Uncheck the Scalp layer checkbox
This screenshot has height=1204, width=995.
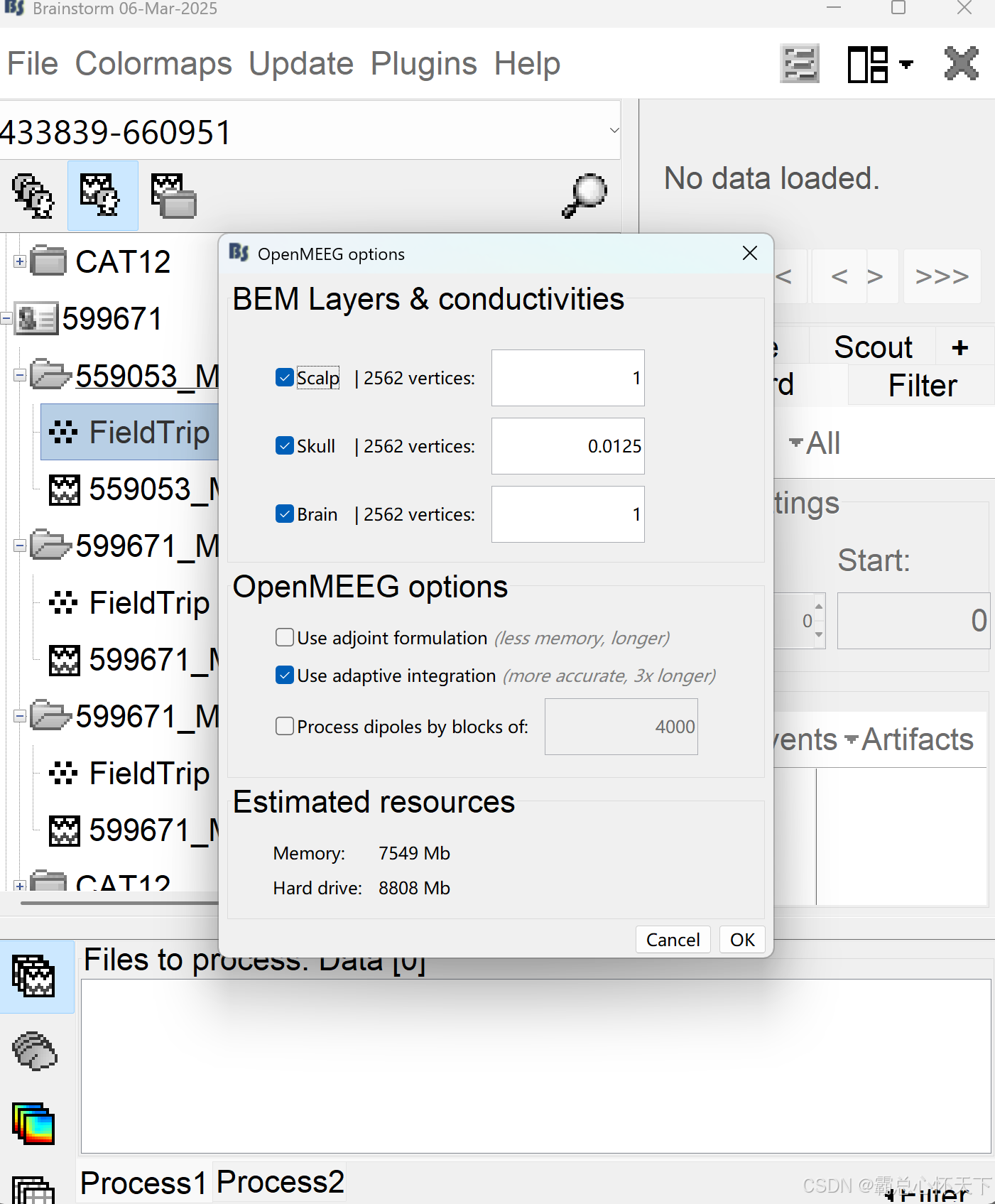click(285, 377)
